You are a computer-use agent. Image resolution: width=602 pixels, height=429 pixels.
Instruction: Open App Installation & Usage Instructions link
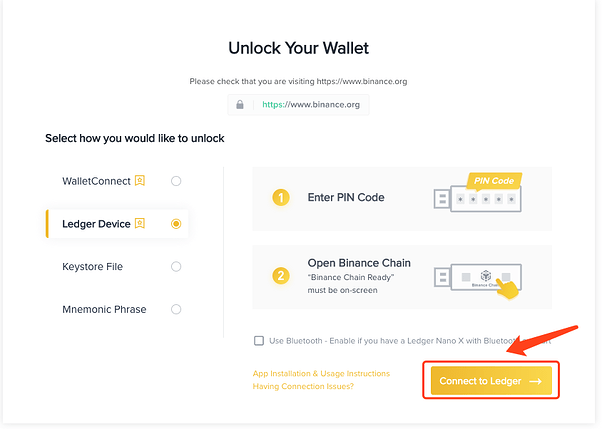(x=321, y=374)
